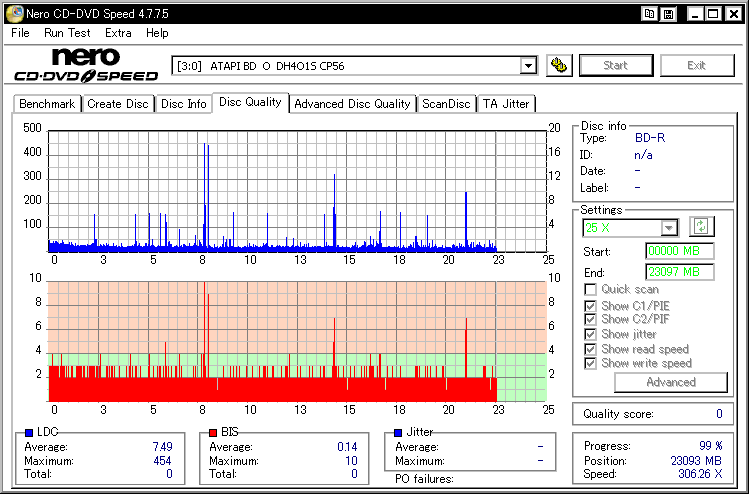749x494 pixels.
Task: Click the LDC Average value 7.49
Action: (x=162, y=447)
